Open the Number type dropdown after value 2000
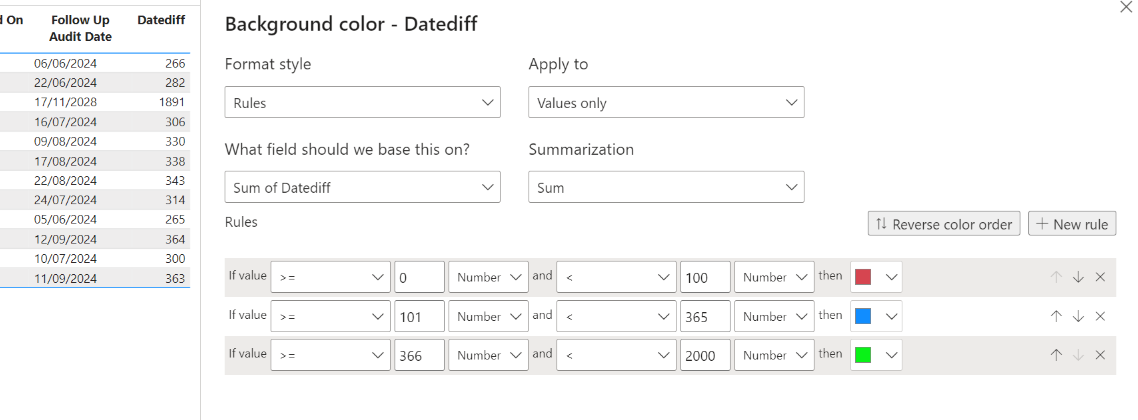Screen dimensions: 1138x420 (774, 355)
